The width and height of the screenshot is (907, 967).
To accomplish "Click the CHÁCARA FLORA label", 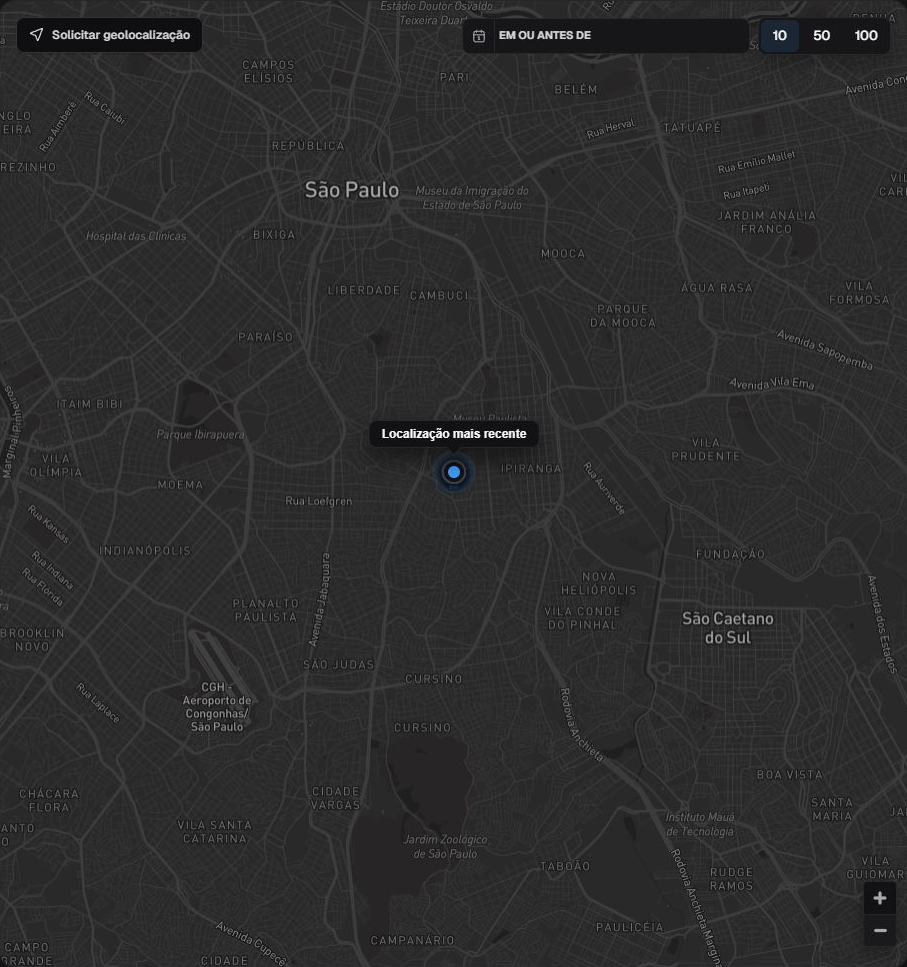I will (49, 800).
